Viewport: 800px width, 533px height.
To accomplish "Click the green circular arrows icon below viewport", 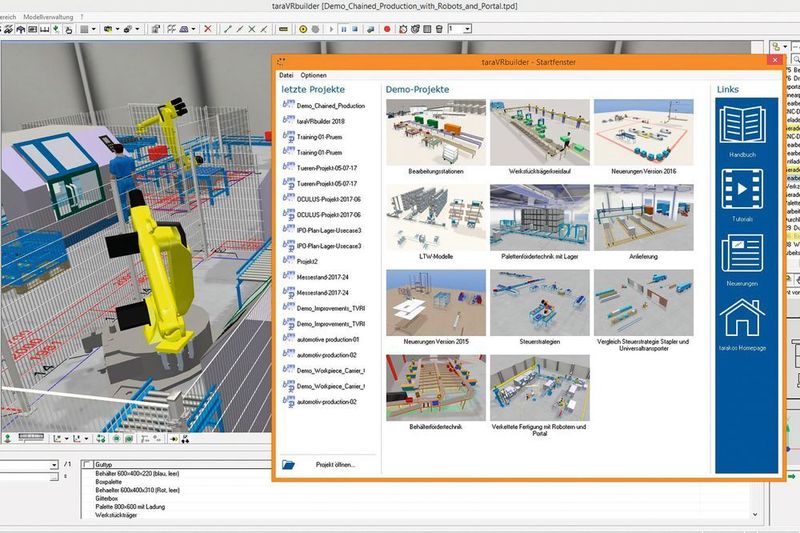I will [101, 439].
